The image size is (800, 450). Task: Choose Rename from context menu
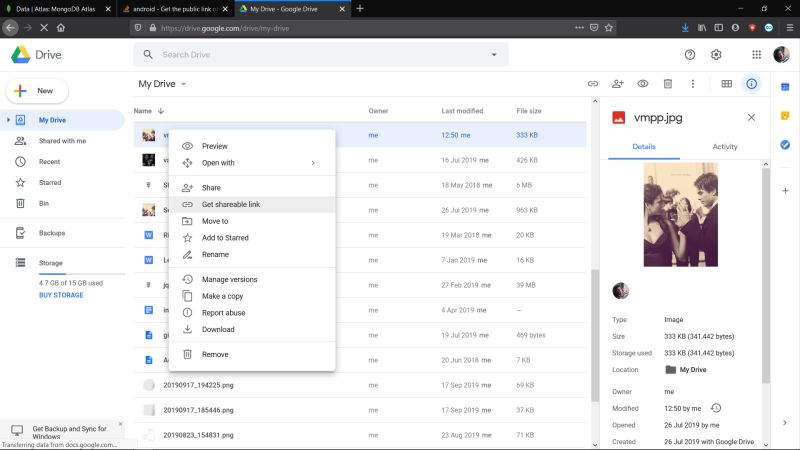tap(252, 254)
